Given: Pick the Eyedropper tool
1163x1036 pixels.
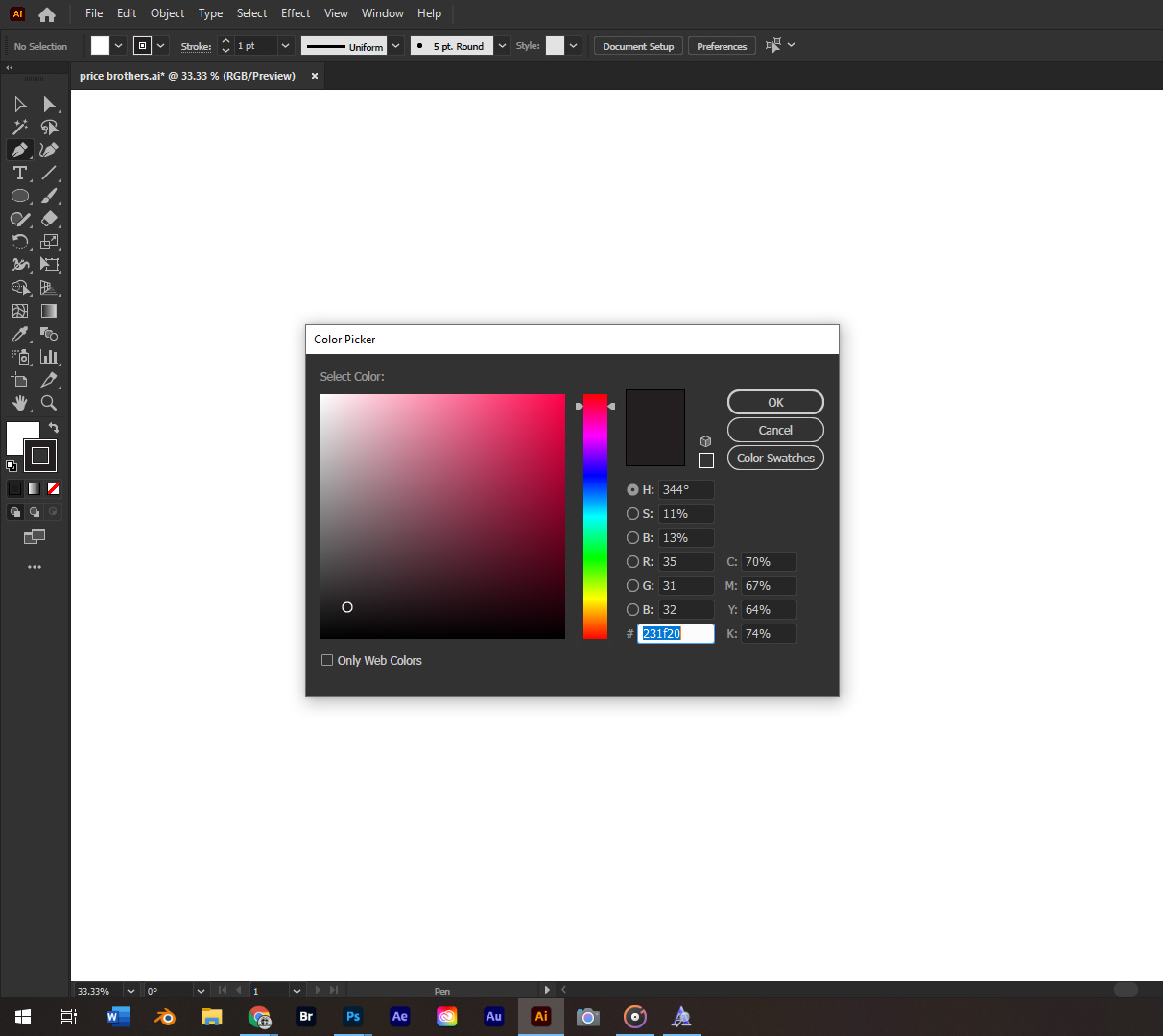Looking at the screenshot, I should pos(20,334).
